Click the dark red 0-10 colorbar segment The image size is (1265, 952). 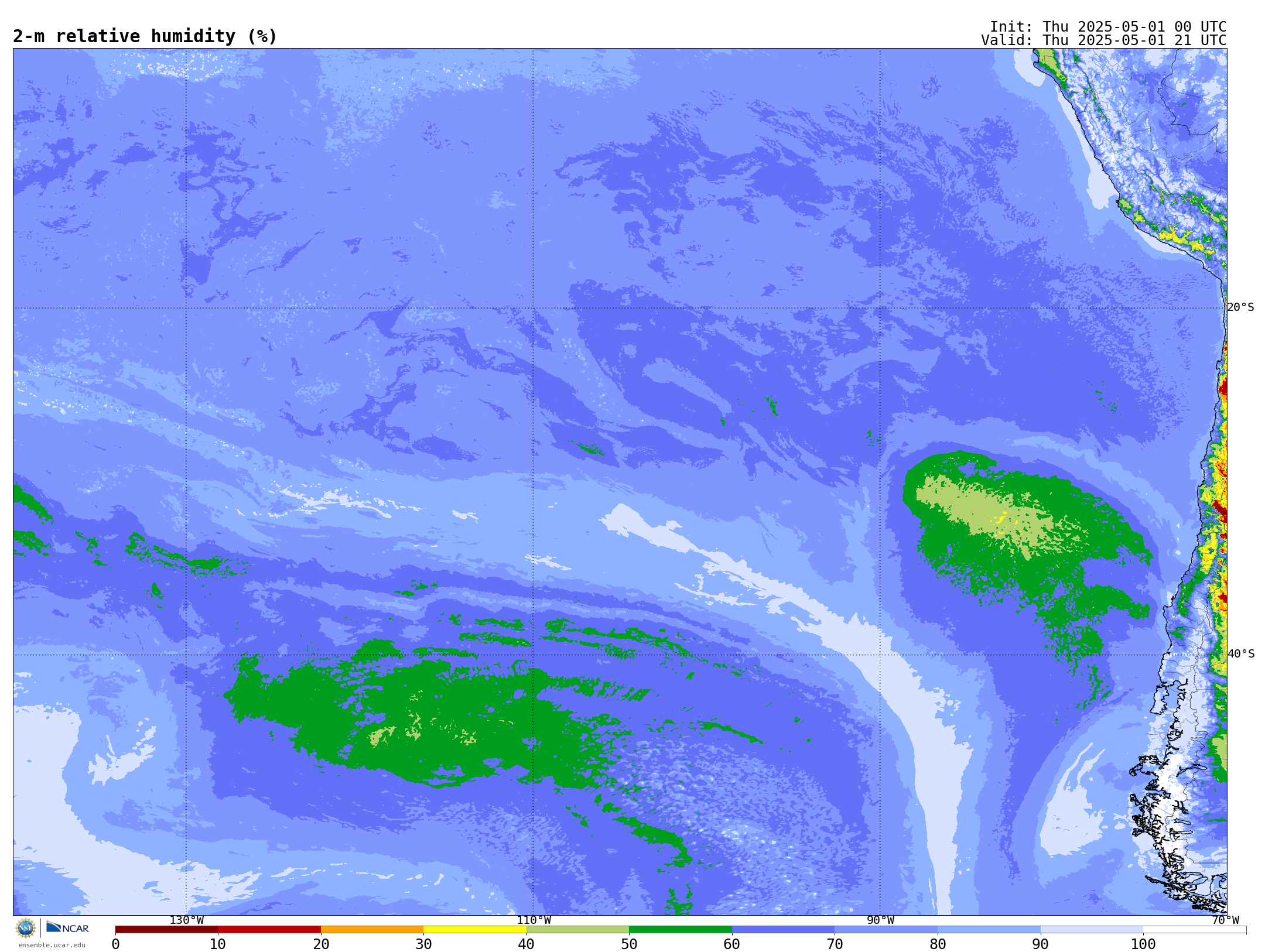pyautogui.click(x=166, y=930)
